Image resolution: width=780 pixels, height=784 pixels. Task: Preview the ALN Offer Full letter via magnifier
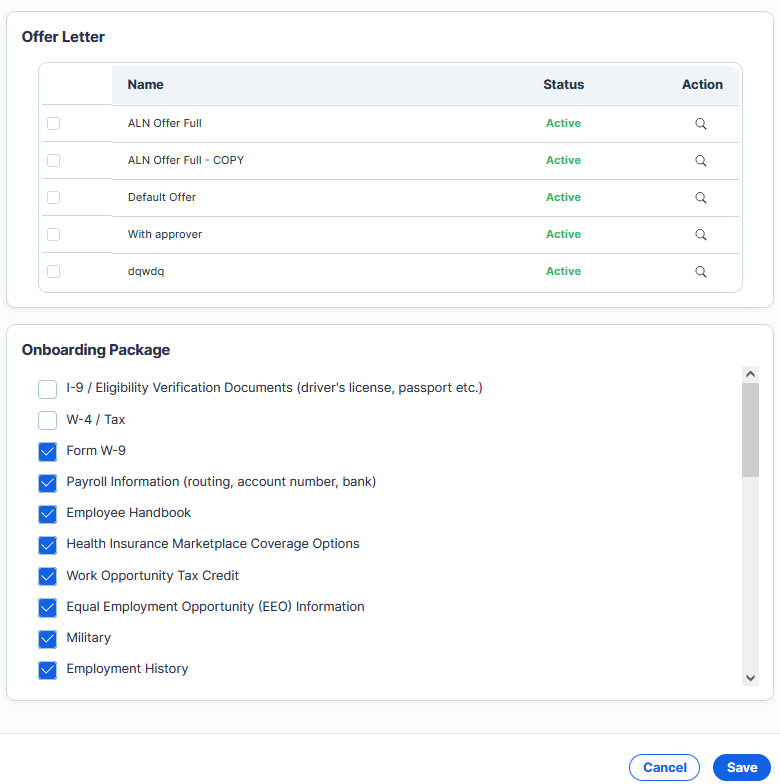(x=701, y=124)
